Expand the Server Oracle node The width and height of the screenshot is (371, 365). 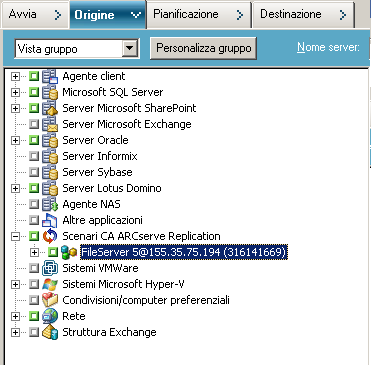pos(15,140)
